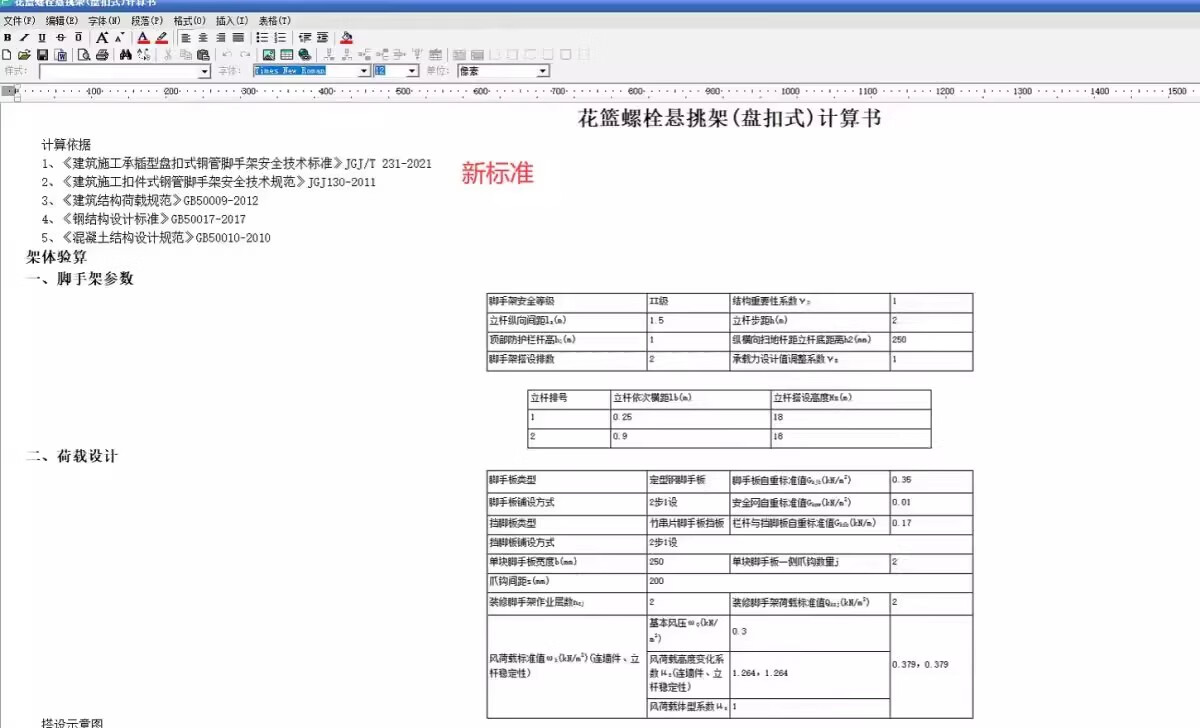
Task: Click the center align button
Action: click(x=203, y=38)
